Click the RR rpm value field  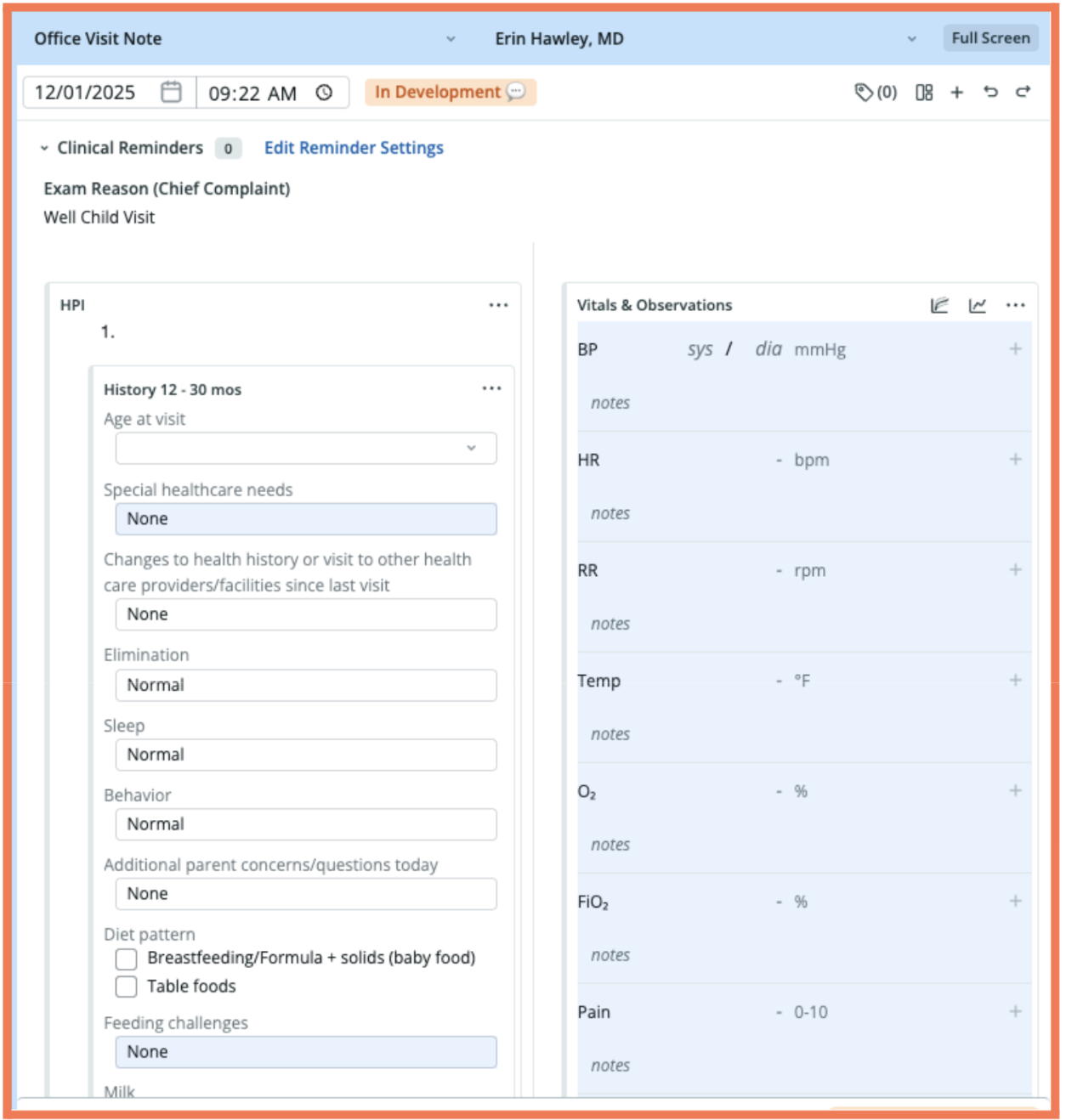point(779,570)
